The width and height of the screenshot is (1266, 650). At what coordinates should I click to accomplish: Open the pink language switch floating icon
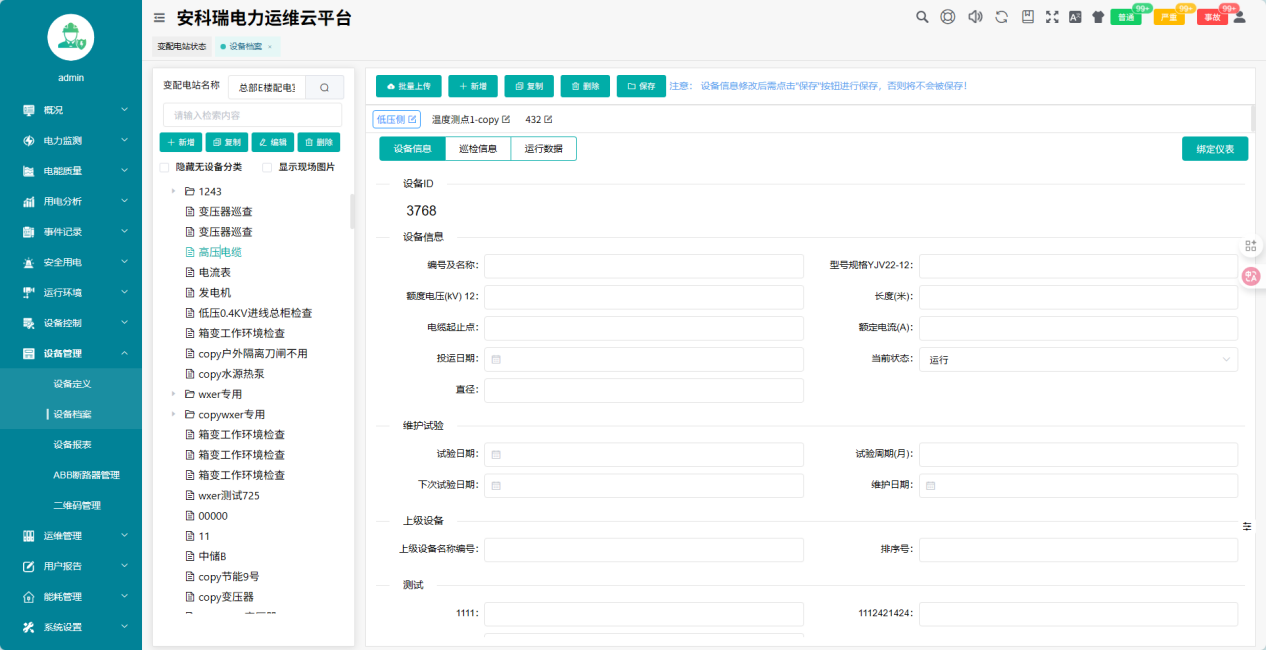tap(1251, 275)
